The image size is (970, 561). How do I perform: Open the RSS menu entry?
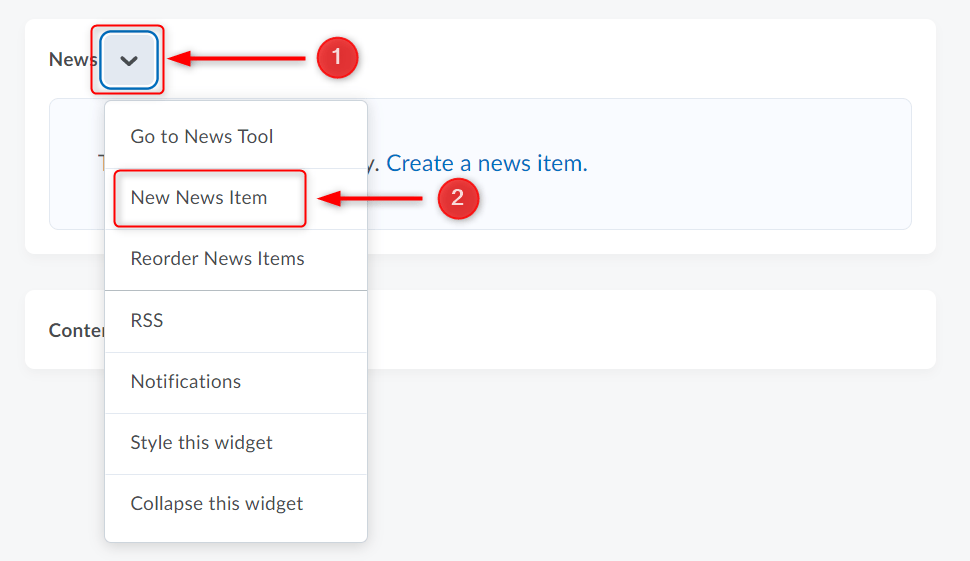tap(146, 321)
